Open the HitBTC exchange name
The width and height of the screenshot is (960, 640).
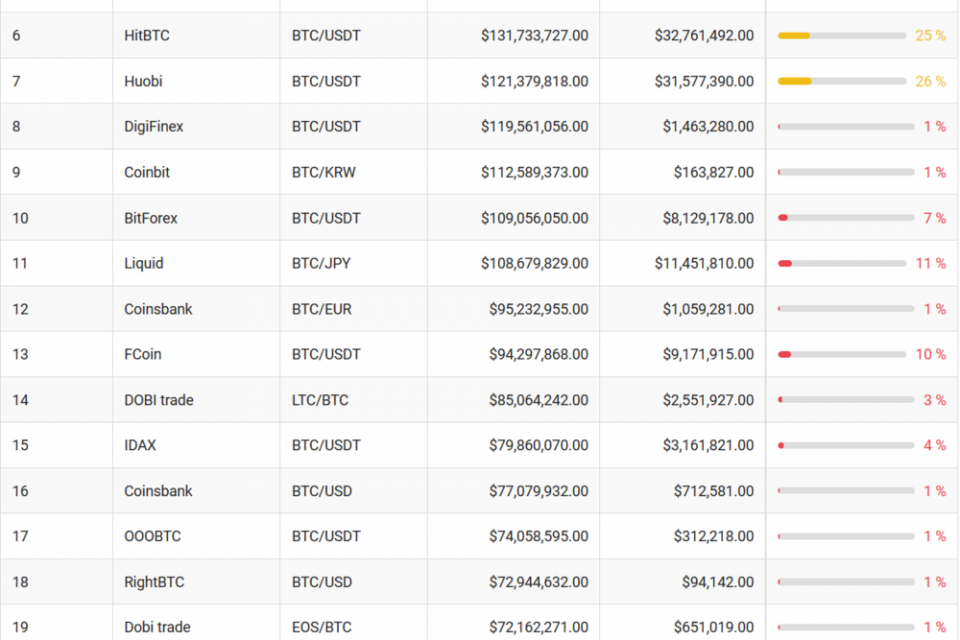147,36
